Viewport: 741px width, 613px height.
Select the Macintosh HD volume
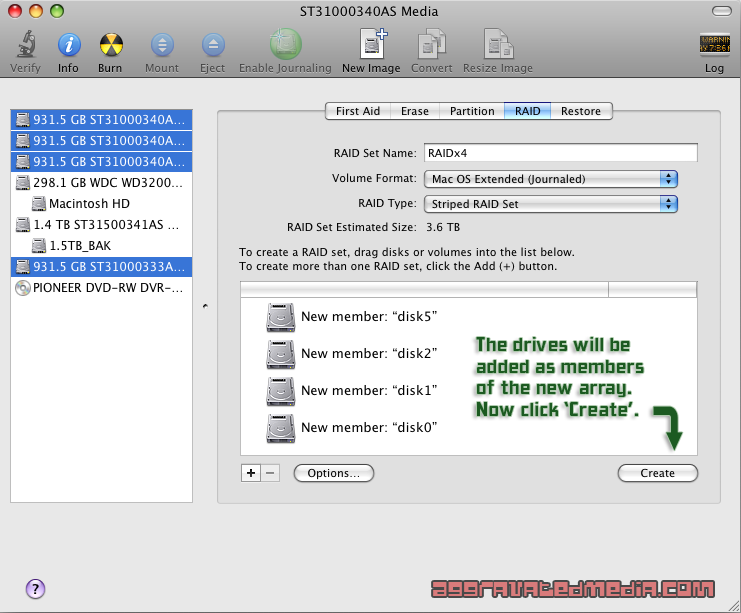(101, 204)
